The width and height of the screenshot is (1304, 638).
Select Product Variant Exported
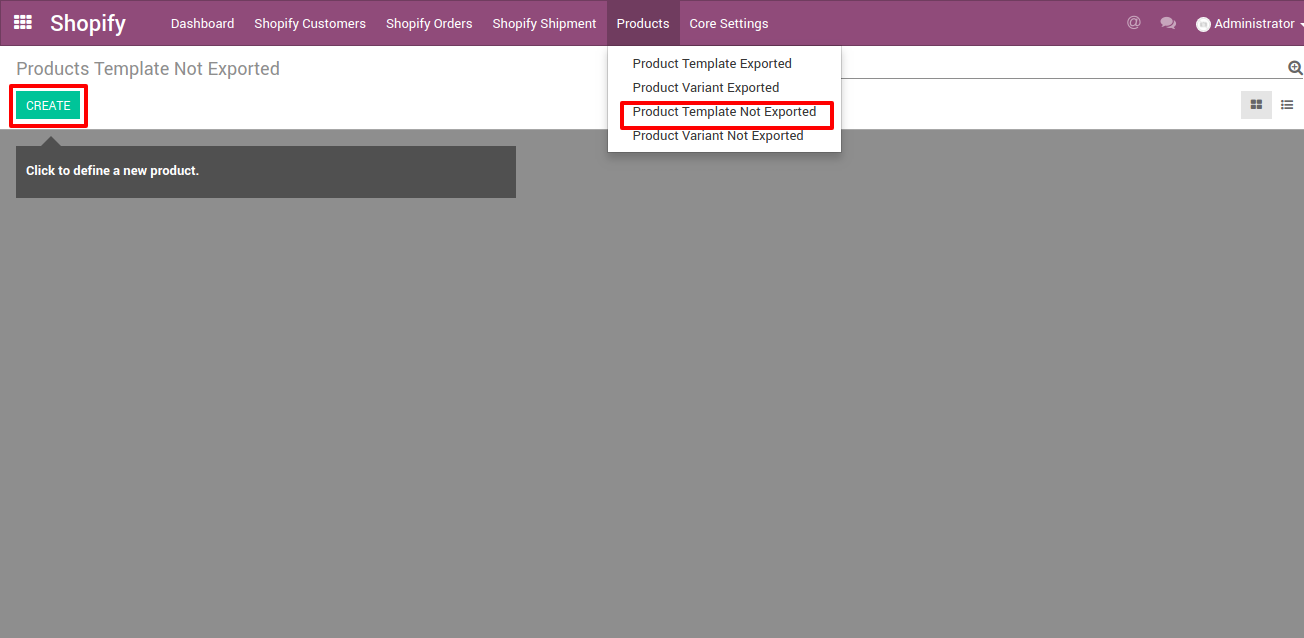706,88
